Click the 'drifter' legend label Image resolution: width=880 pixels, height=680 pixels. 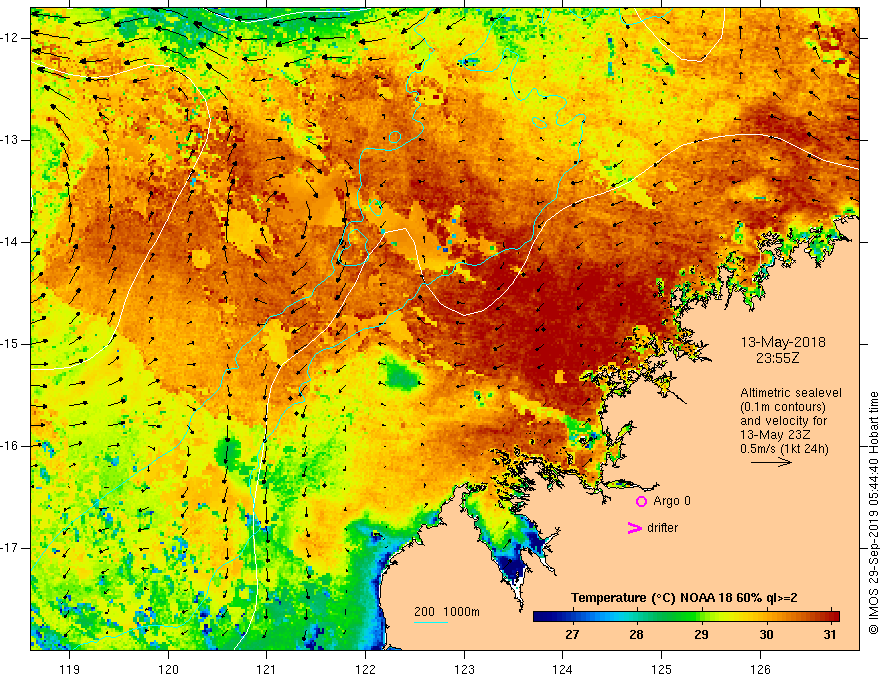pos(662,528)
